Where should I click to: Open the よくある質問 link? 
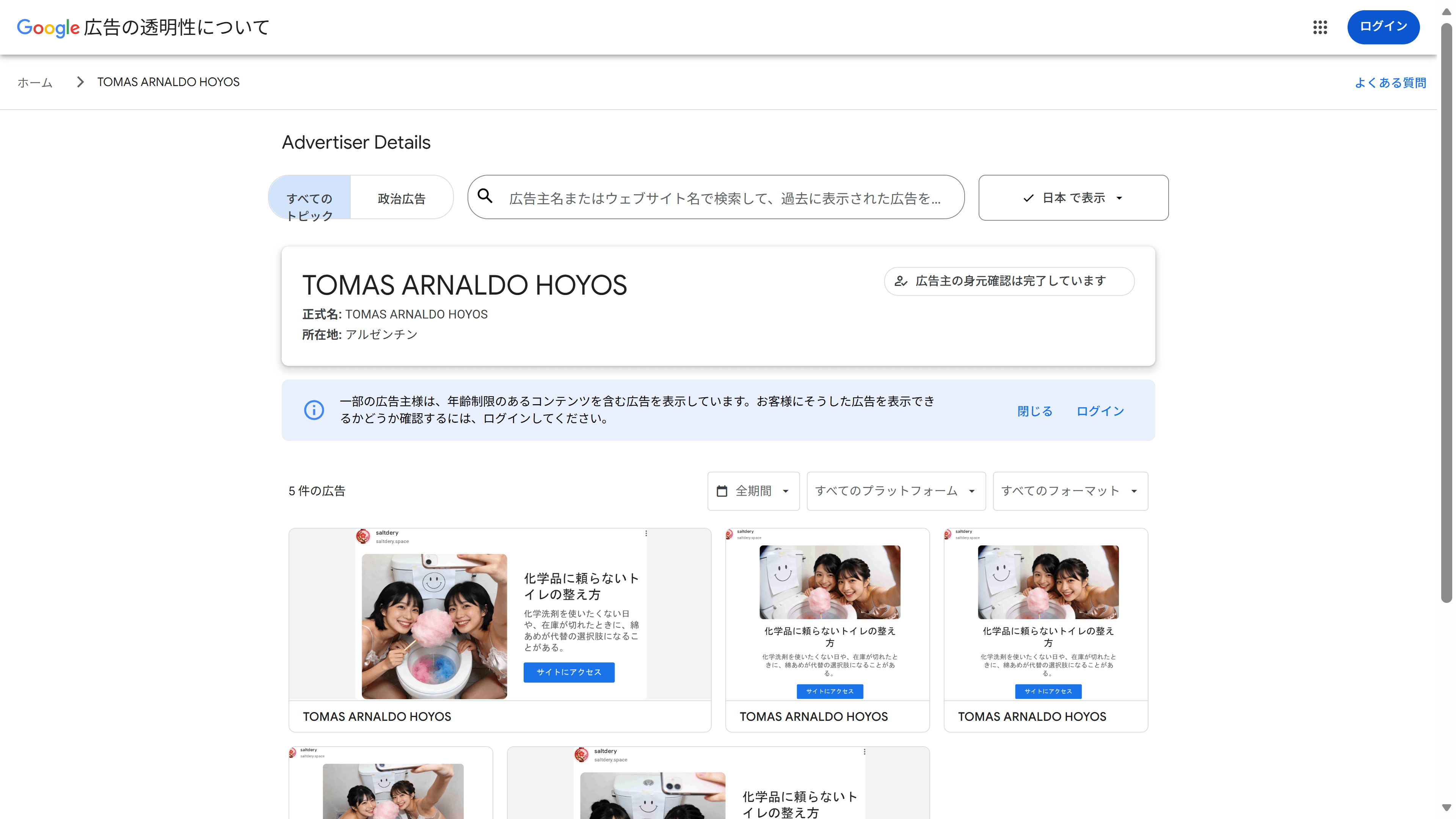pos(1390,83)
